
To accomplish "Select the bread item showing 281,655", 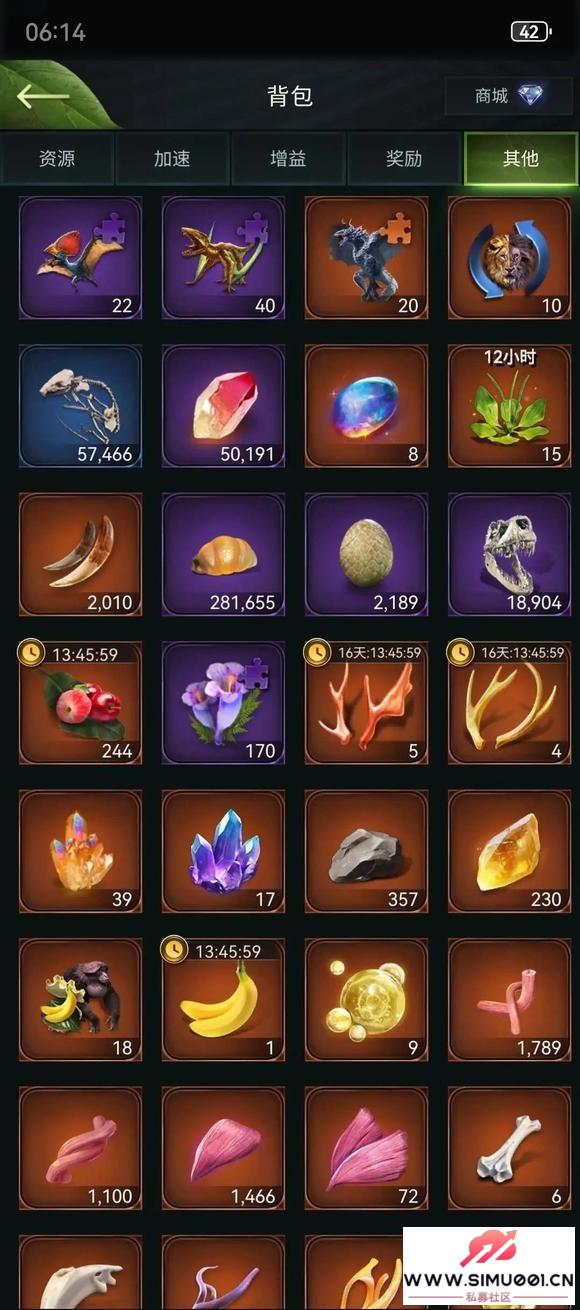I will [x=223, y=554].
